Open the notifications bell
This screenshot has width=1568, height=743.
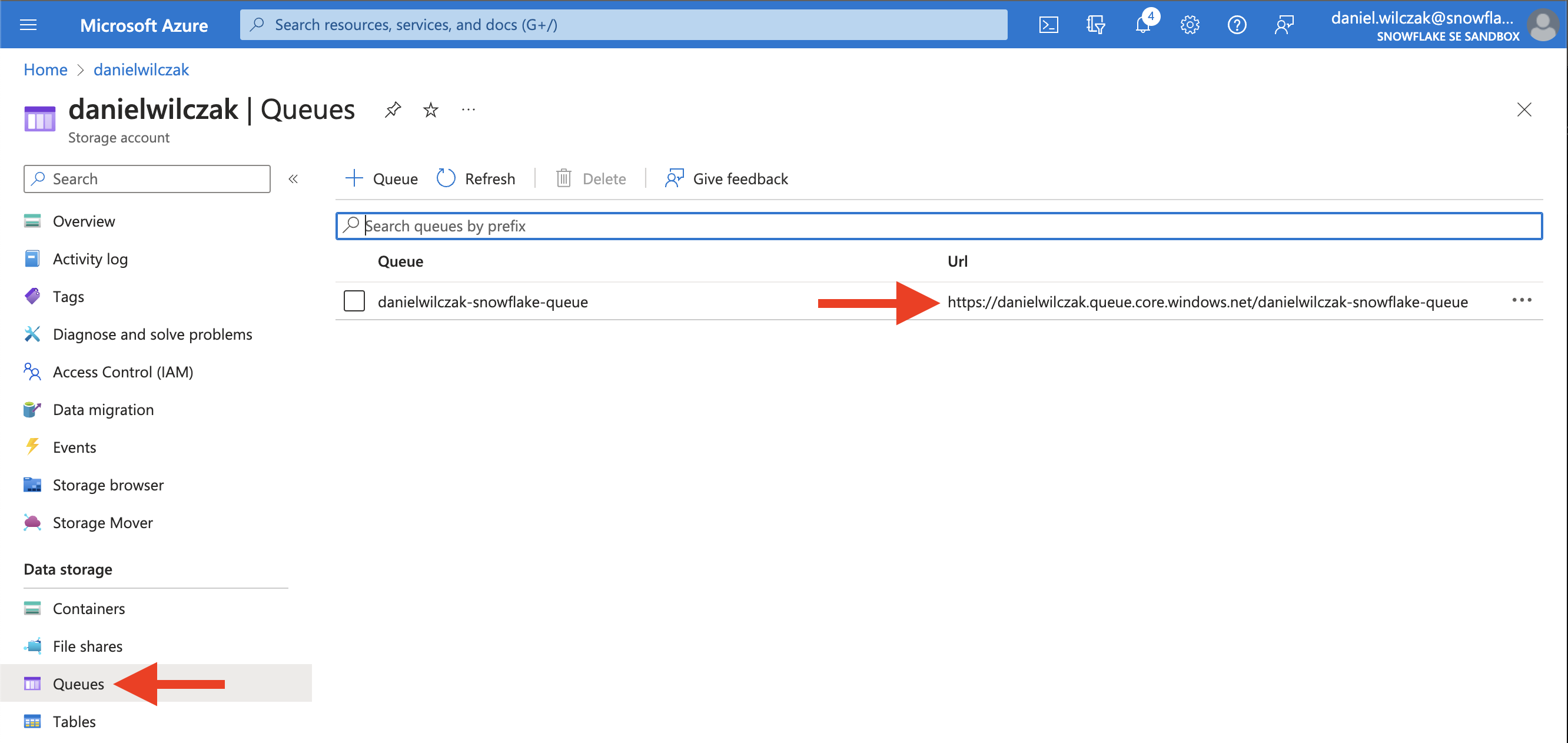[x=1142, y=25]
